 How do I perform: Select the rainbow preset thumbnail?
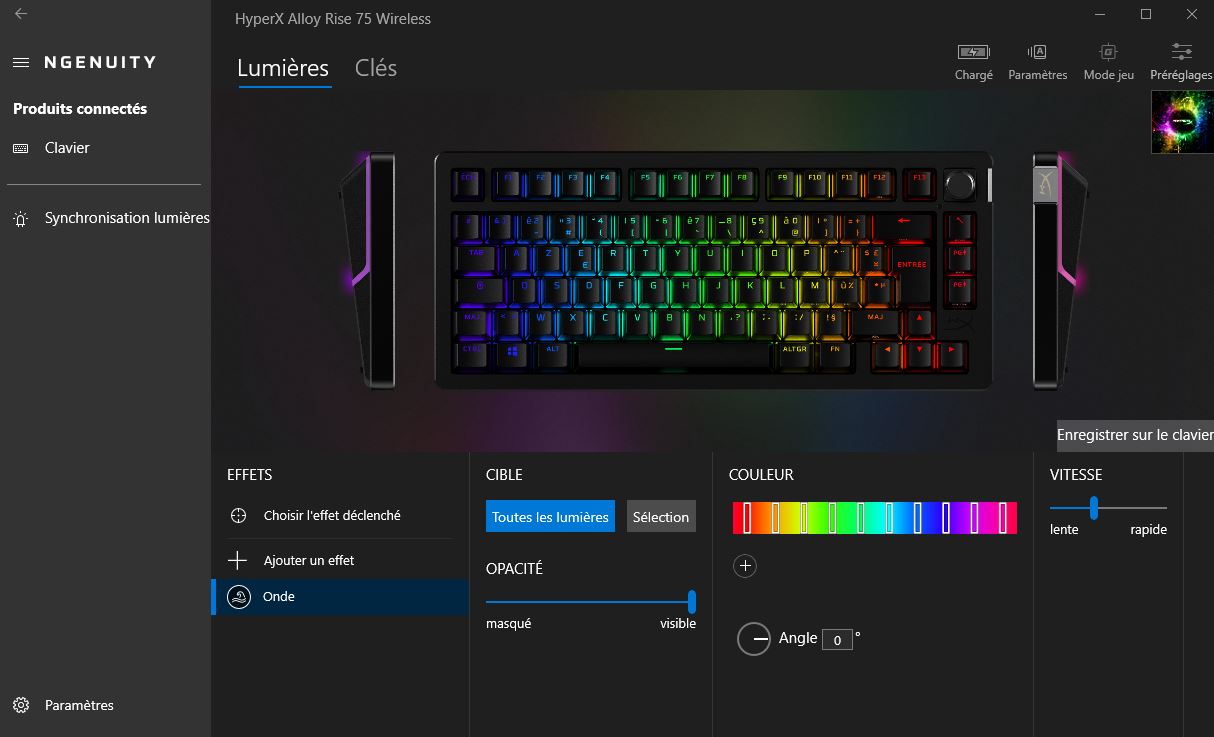[1182, 122]
